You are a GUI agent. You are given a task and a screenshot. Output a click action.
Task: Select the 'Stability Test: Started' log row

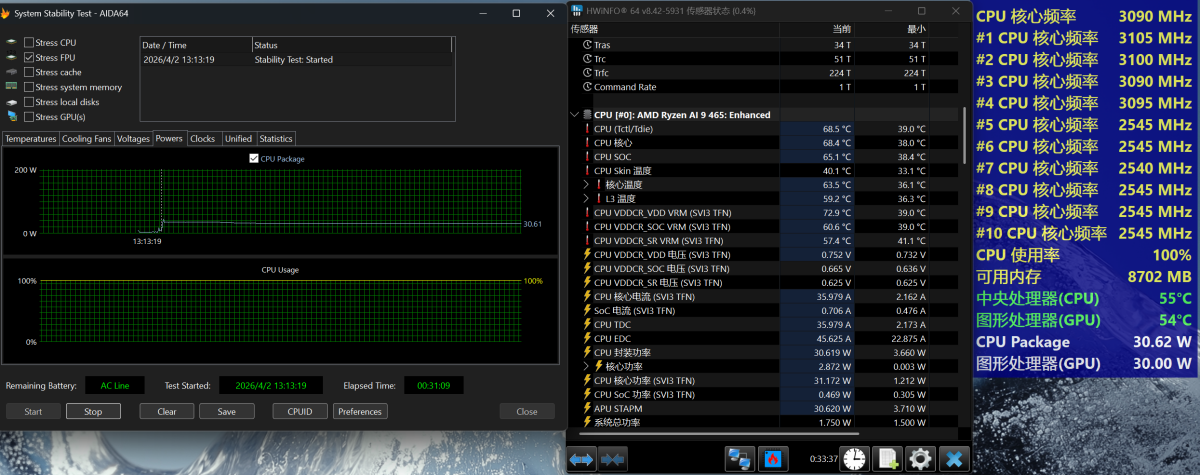coord(296,59)
